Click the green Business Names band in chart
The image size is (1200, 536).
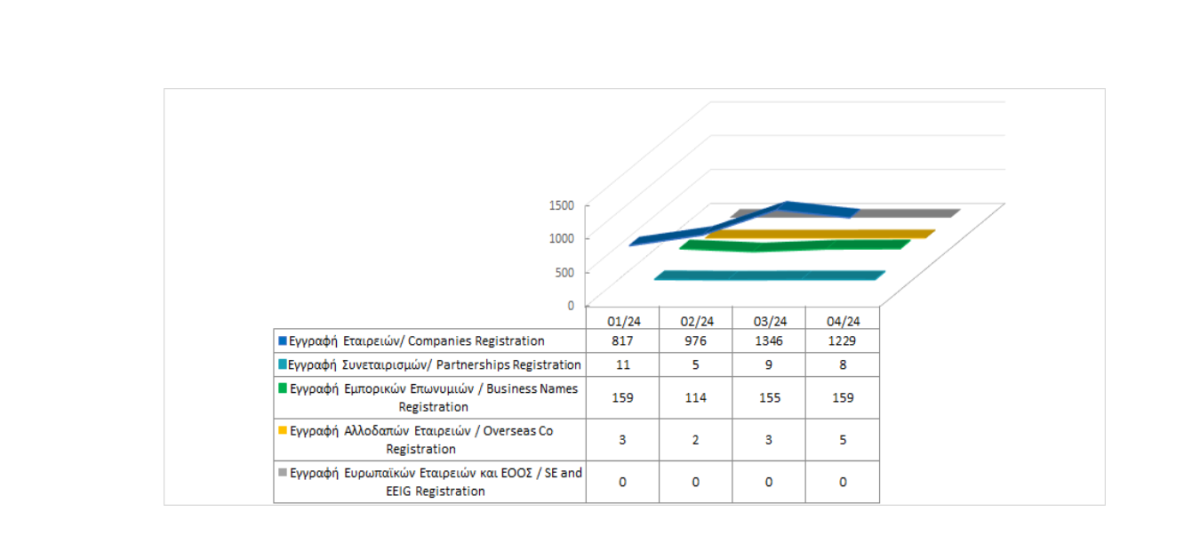tap(795, 245)
